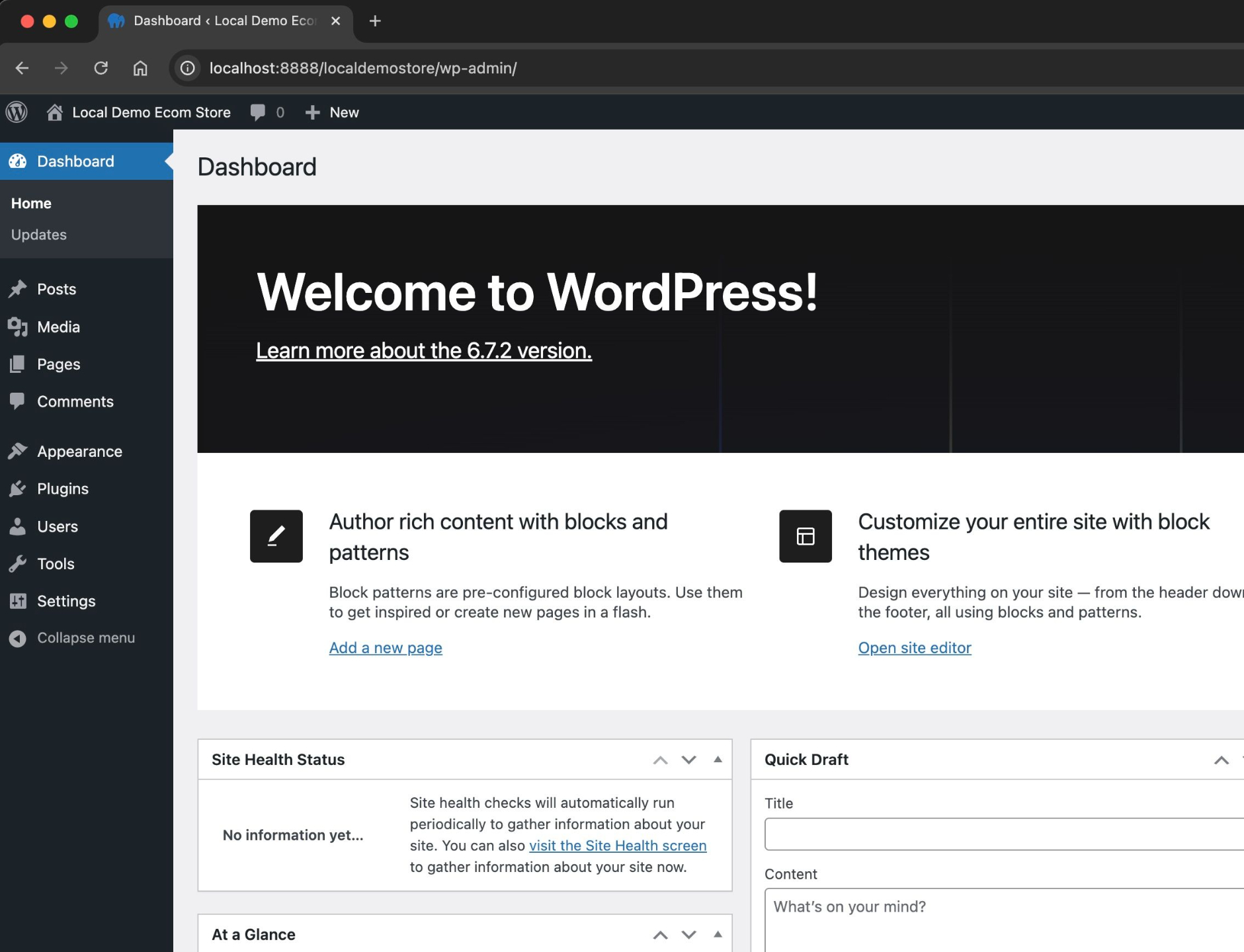Open the Dashboard menu item
Screen dimensions: 1244x952
87,161
